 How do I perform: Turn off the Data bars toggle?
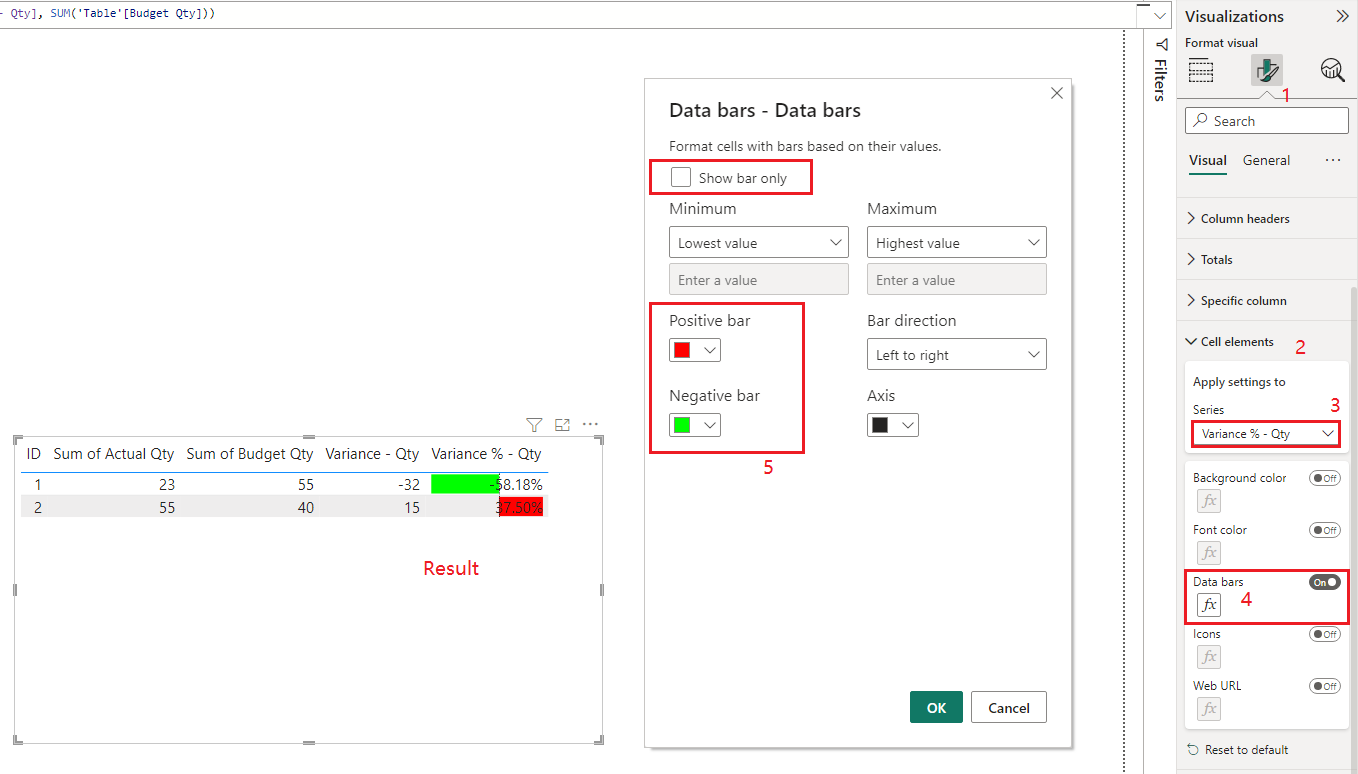[1325, 582]
